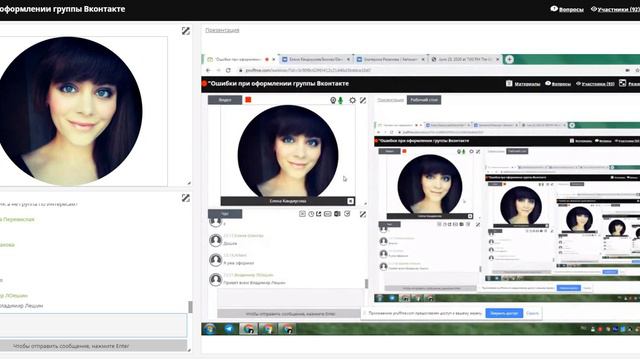
Task: Click the 'Скрыть' link beside the large 'Закрыть доступ' button
Action: tap(532, 313)
